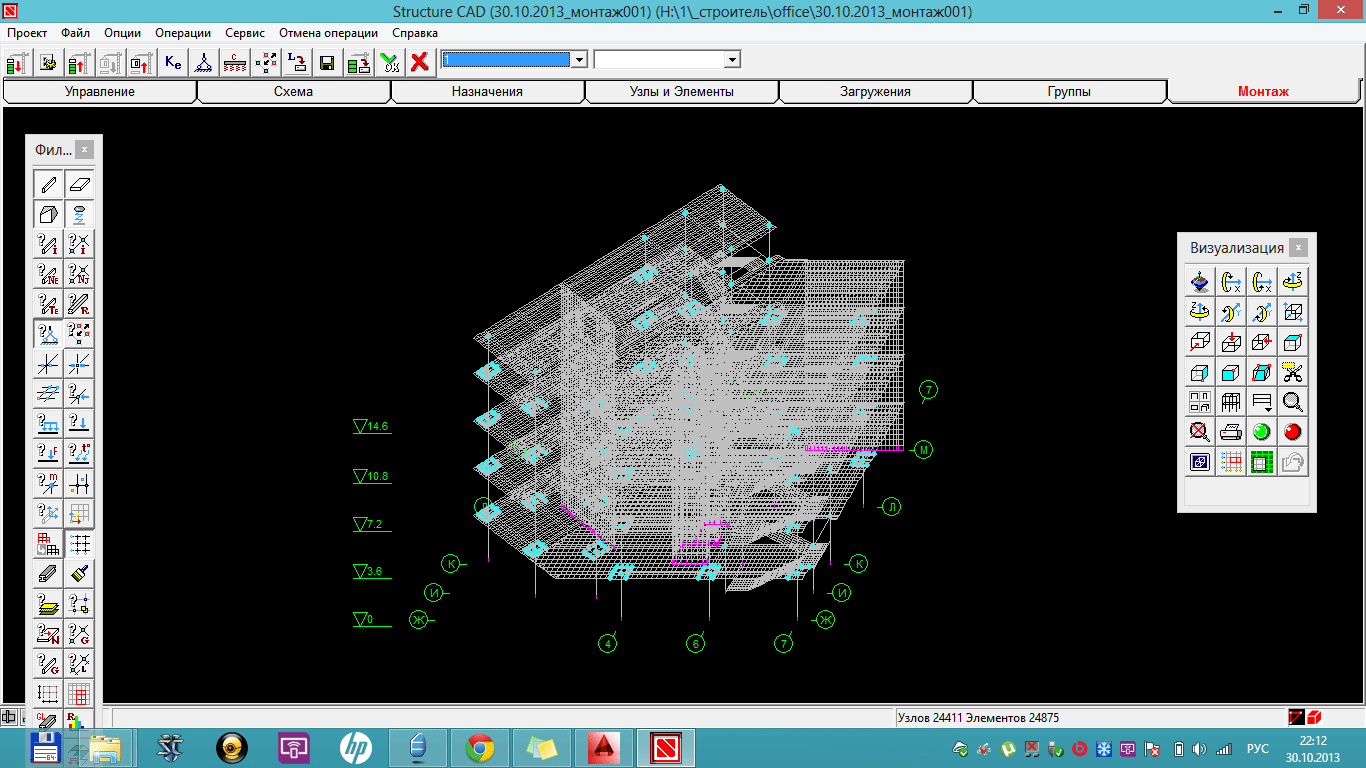The width and height of the screenshot is (1366, 768).
Task: Click the crossed-out magnifier icon
Action: point(1200,433)
